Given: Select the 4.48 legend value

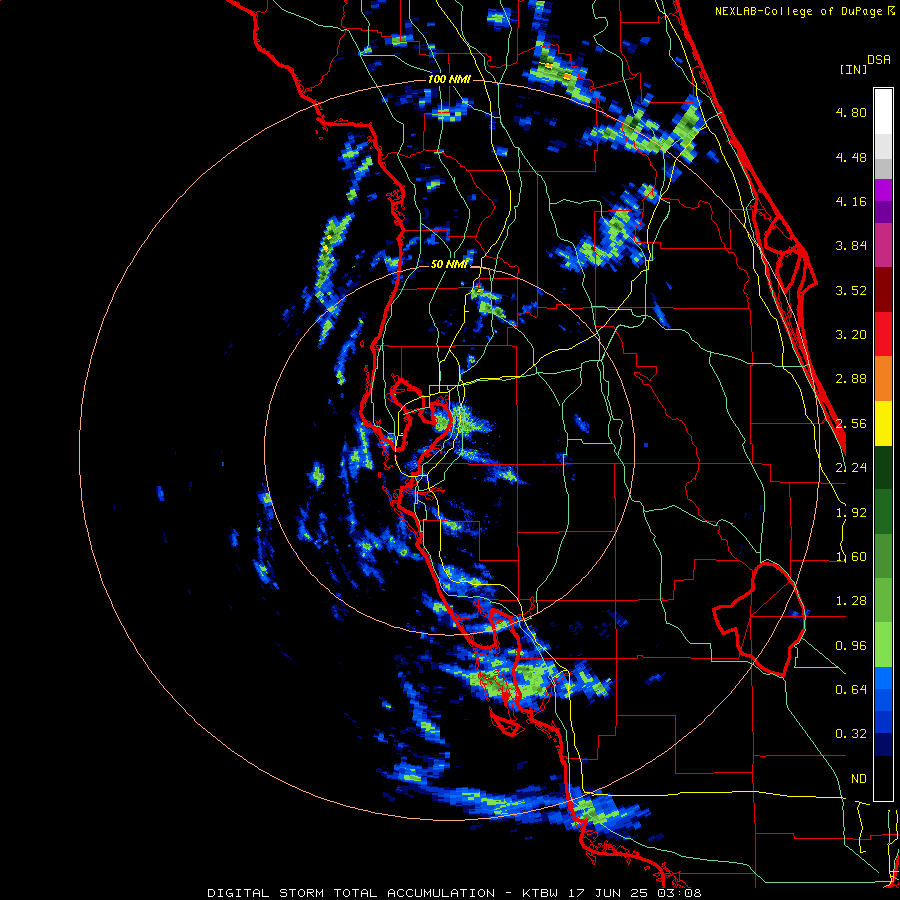Looking at the screenshot, I should [x=851, y=157].
